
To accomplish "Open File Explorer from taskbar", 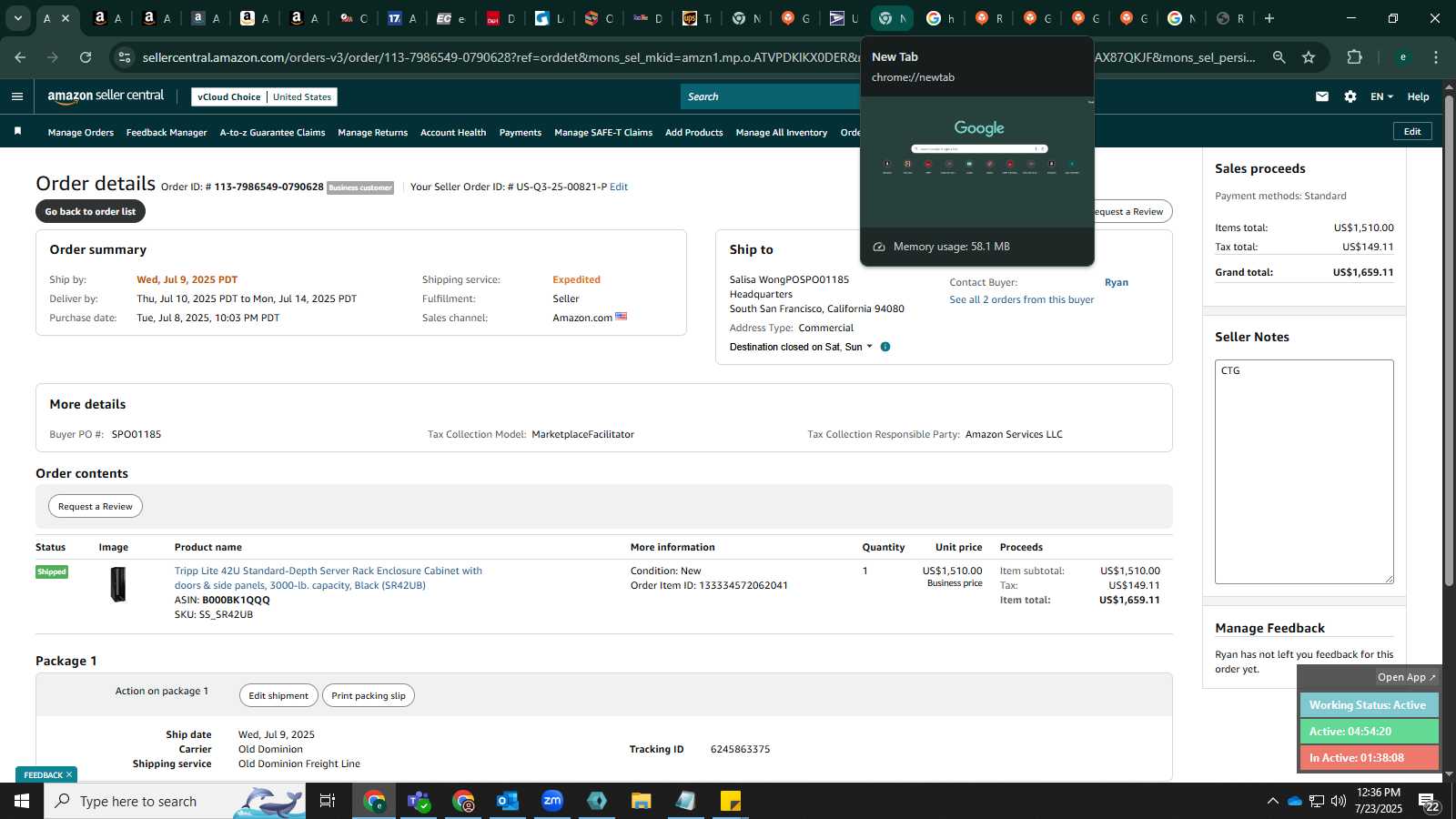I will 642,801.
